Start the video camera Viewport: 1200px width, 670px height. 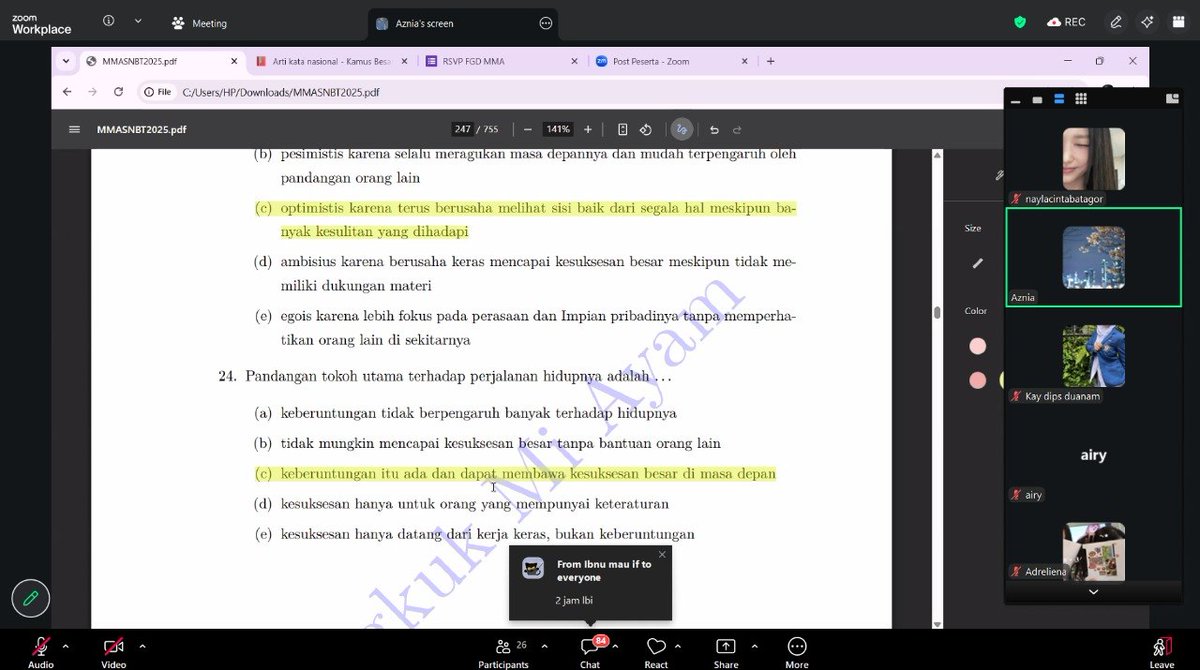click(112, 648)
